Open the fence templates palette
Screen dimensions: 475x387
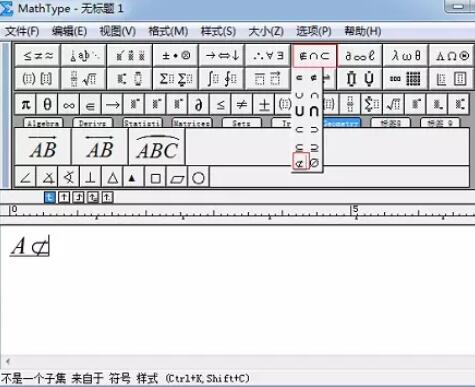[x=37, y=79]
